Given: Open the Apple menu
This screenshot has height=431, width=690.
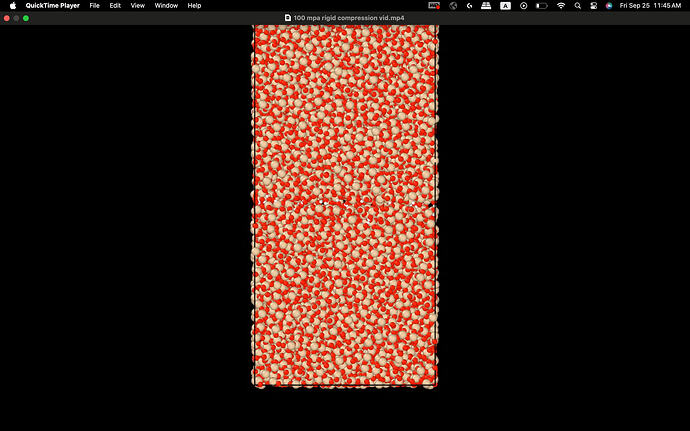Looking at the screenshot, I should click(x=13, y=6).
